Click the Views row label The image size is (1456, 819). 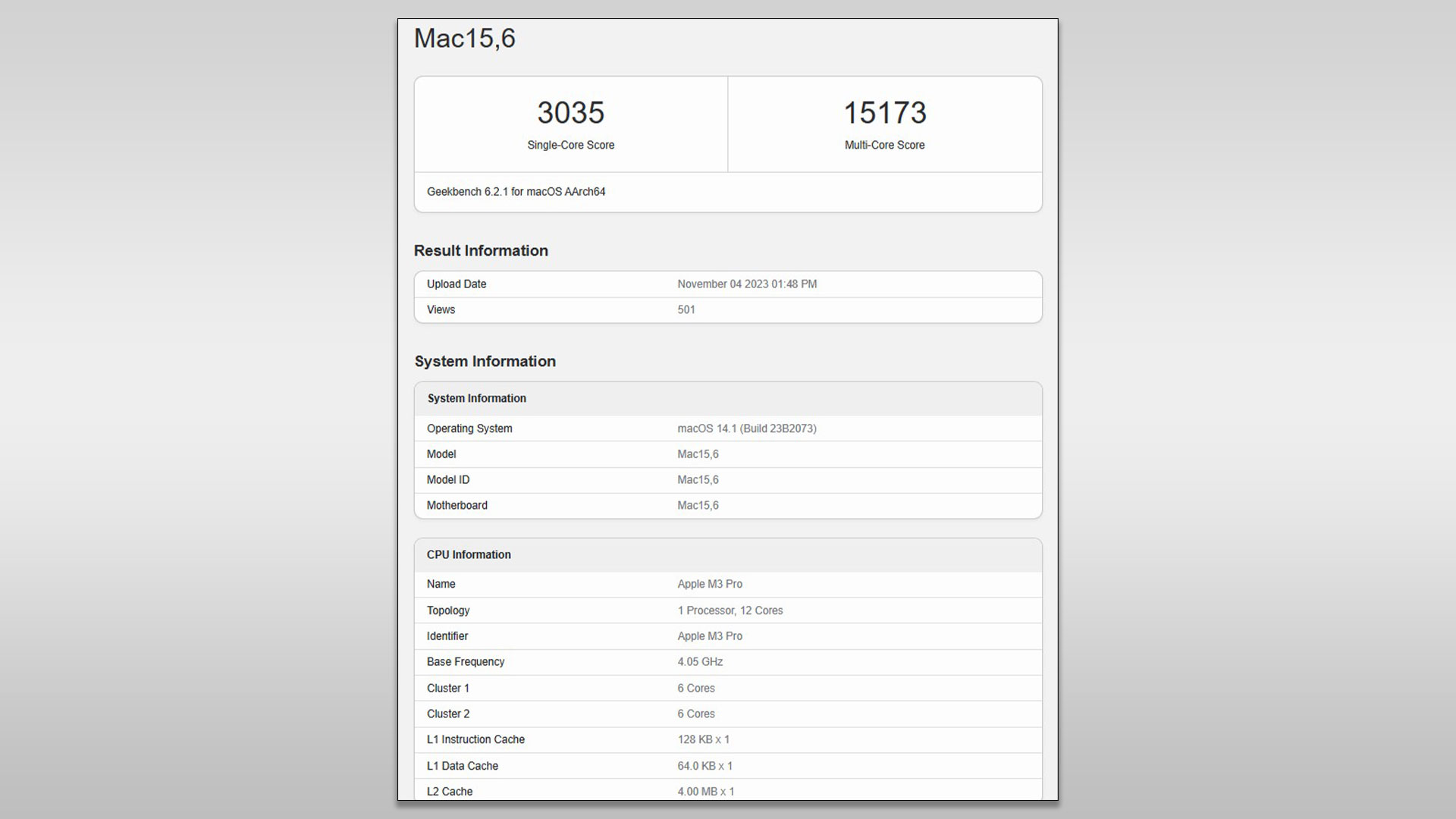click(x=441, y=310)
